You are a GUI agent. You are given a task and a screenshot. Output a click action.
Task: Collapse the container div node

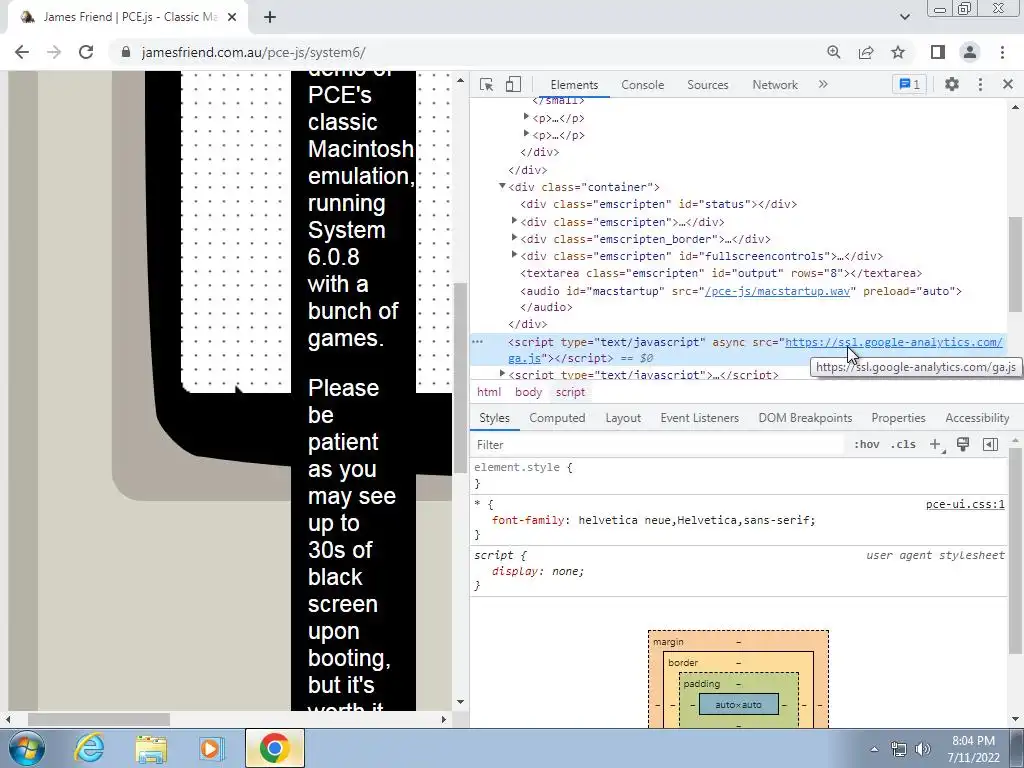pyautogui.click(x=502, y=187)
